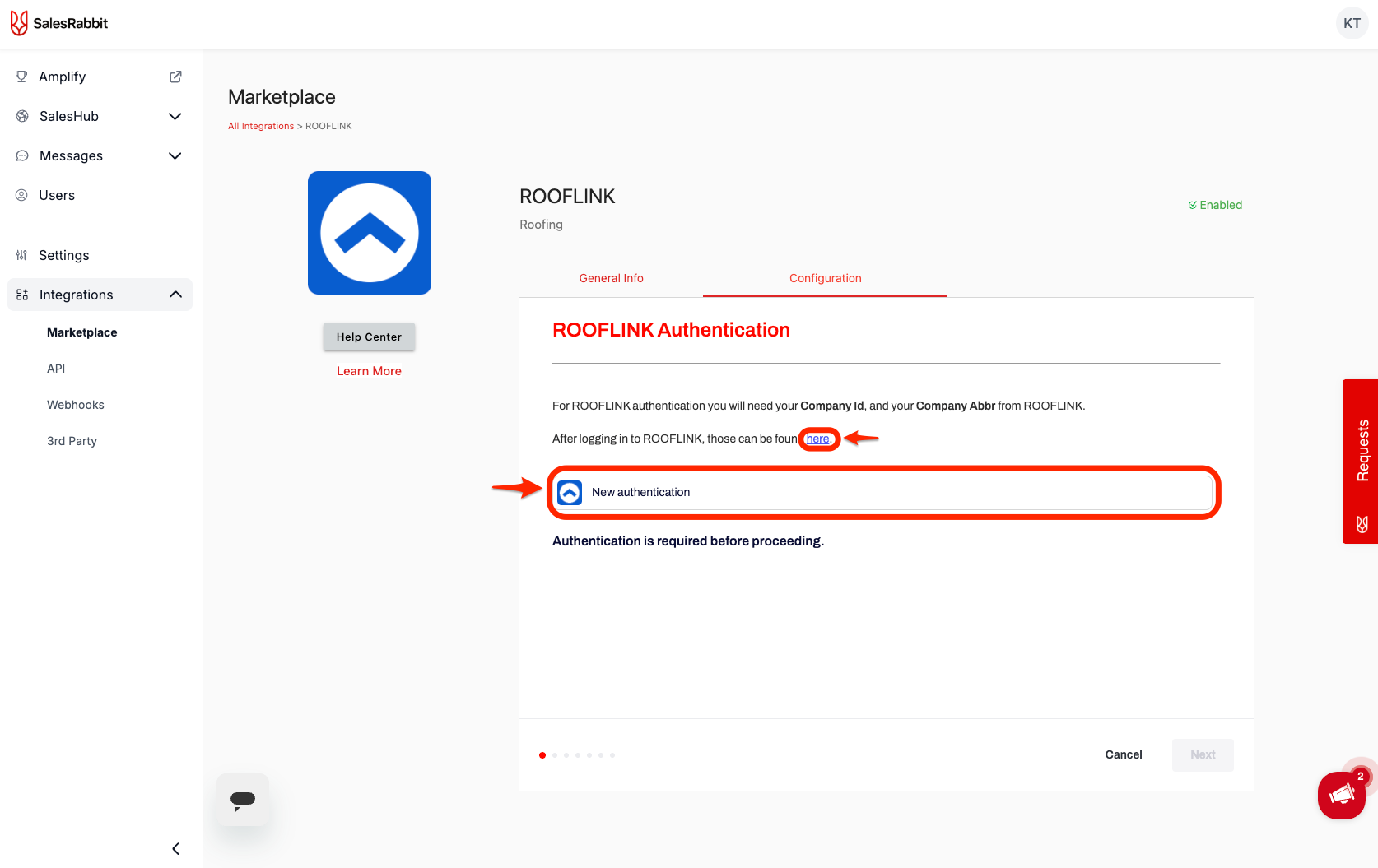Screen dimensions: 1378x868
Task: Open the chat bubble widget
Action: pos(243,800)
